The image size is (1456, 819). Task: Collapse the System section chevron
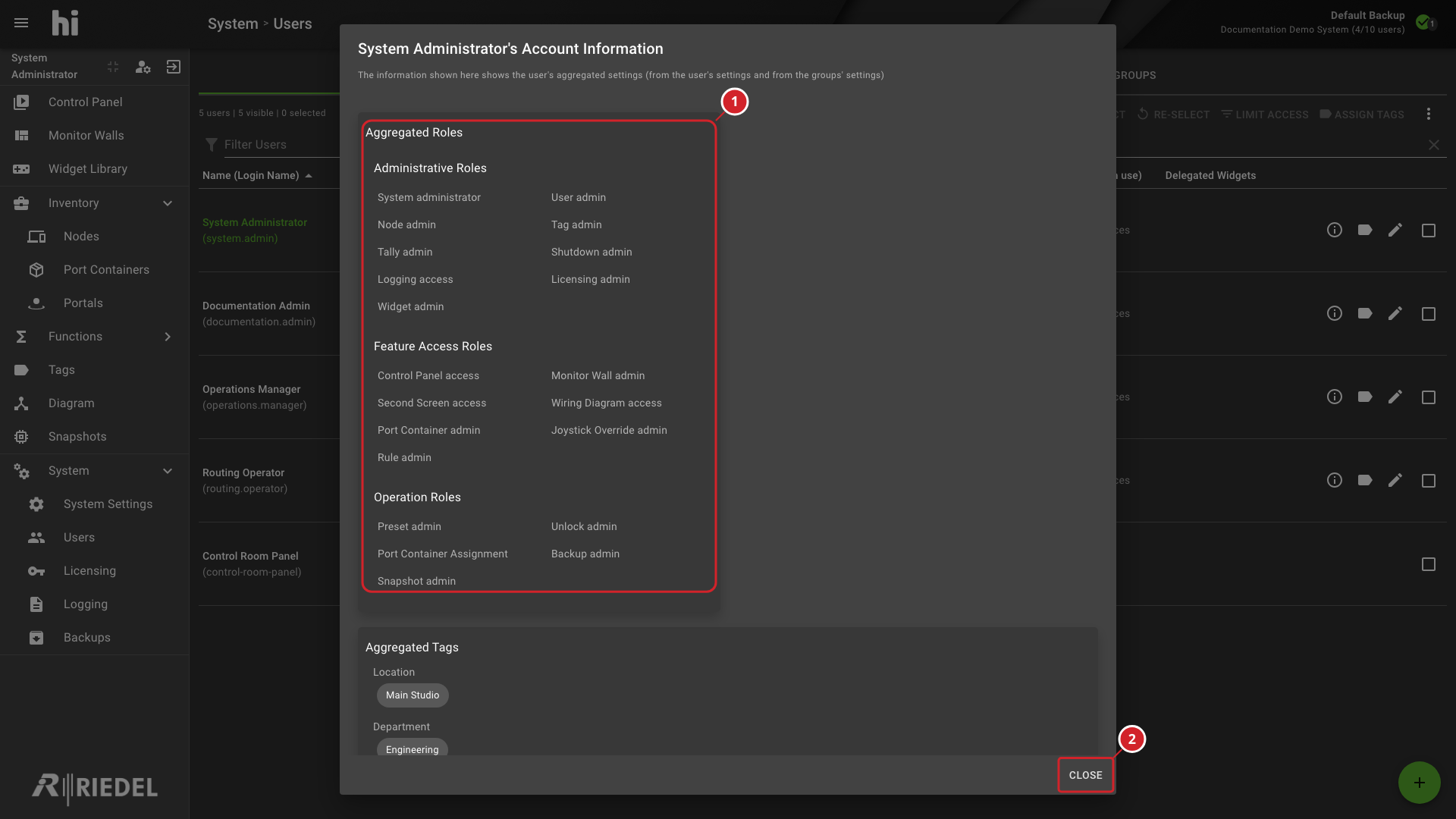tap(168, 471)
